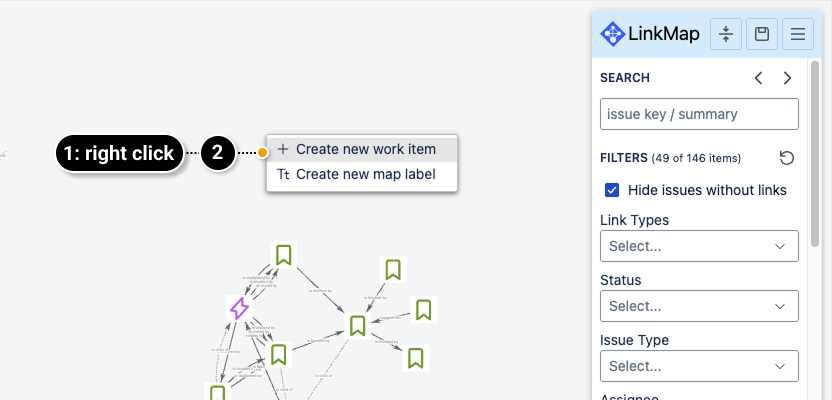The height and width of the screenshot is (400, 832).
Task: Click the topmost green bookmark node
Action: (x=284, y=255)
